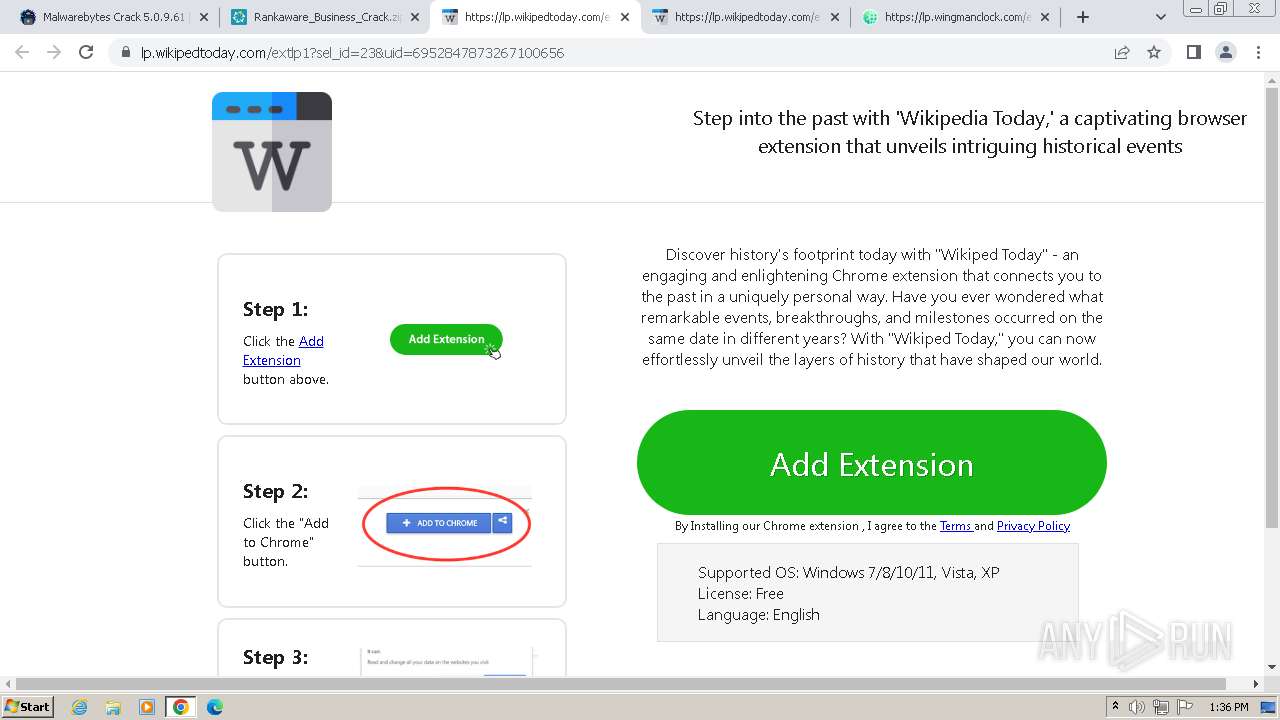Screen dimensions: 1280x720
Task: Click the small green Add Extension button
Action: tap(446, 339)
